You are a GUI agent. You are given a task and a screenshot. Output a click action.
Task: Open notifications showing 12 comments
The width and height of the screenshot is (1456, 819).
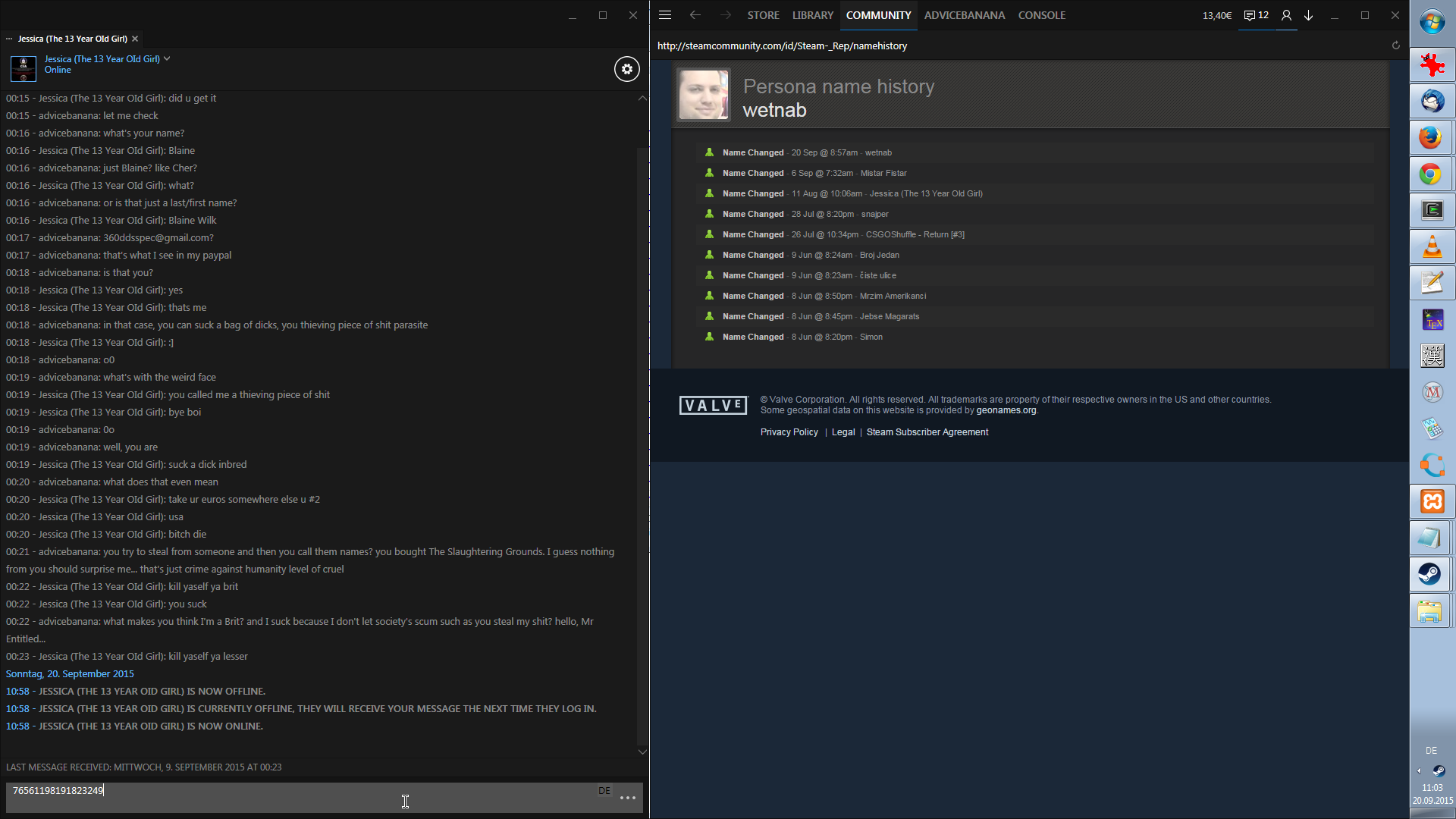tap(1257, 15)
